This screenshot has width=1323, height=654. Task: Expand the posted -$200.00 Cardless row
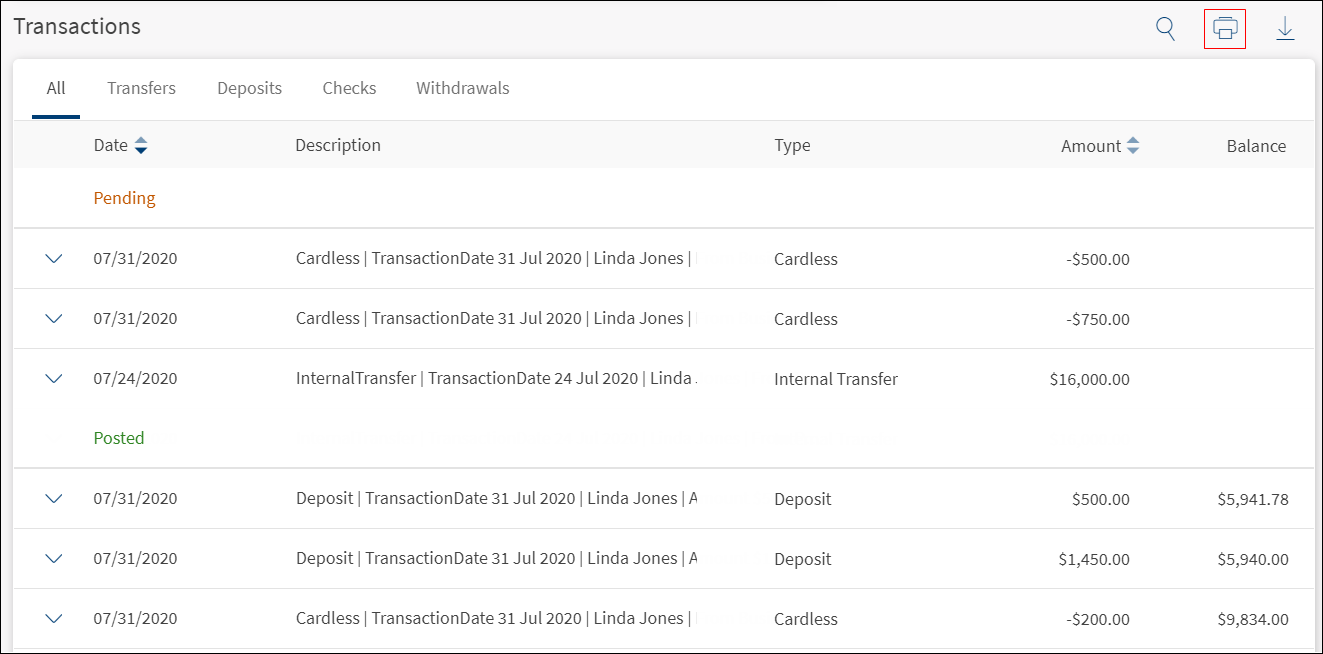pos(54,619)
